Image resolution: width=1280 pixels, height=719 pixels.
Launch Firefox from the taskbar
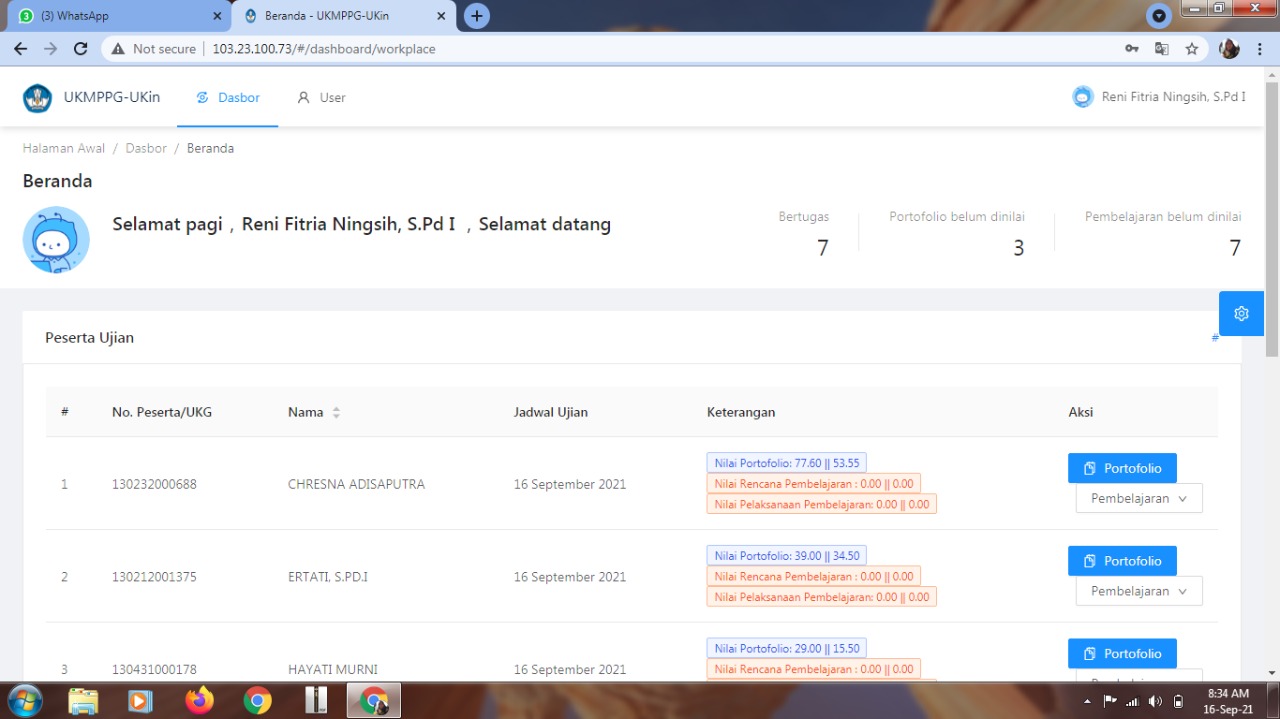click(x=199, y=701)
